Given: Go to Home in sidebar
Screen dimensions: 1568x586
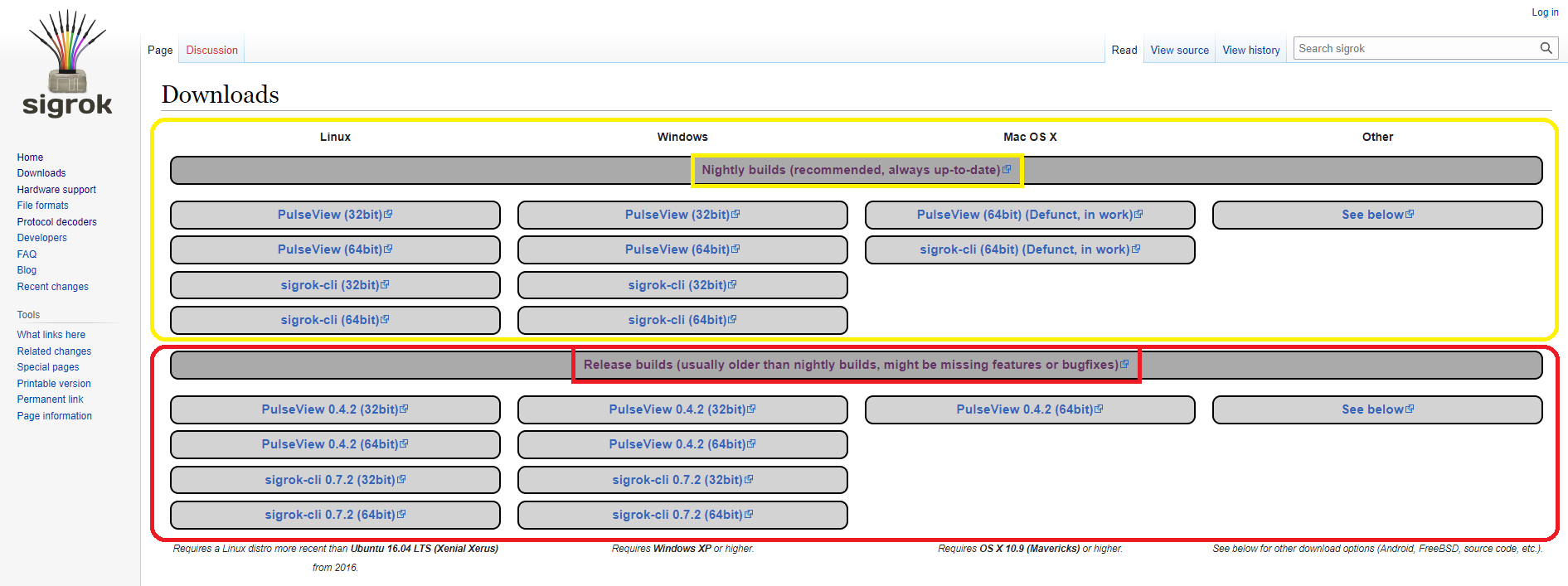Looking at the screenshot, I should [x=30, y=157].
